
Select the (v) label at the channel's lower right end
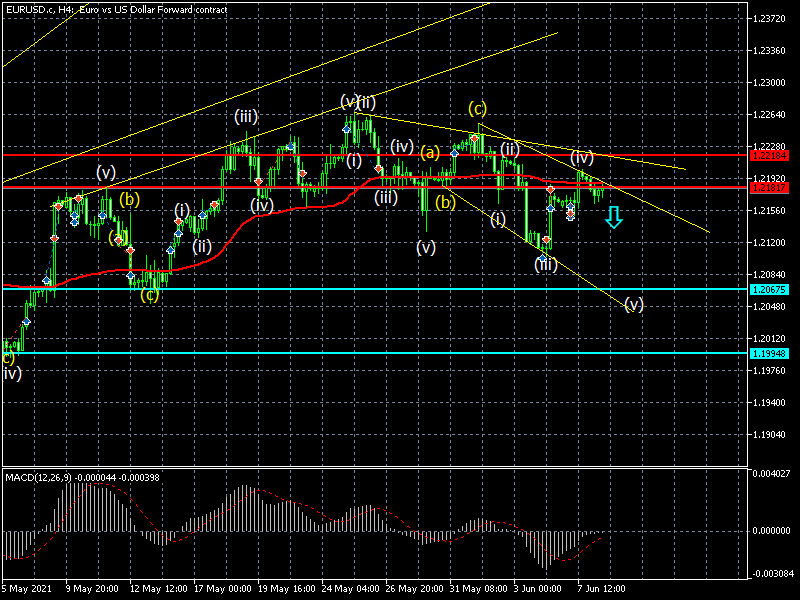633,305
